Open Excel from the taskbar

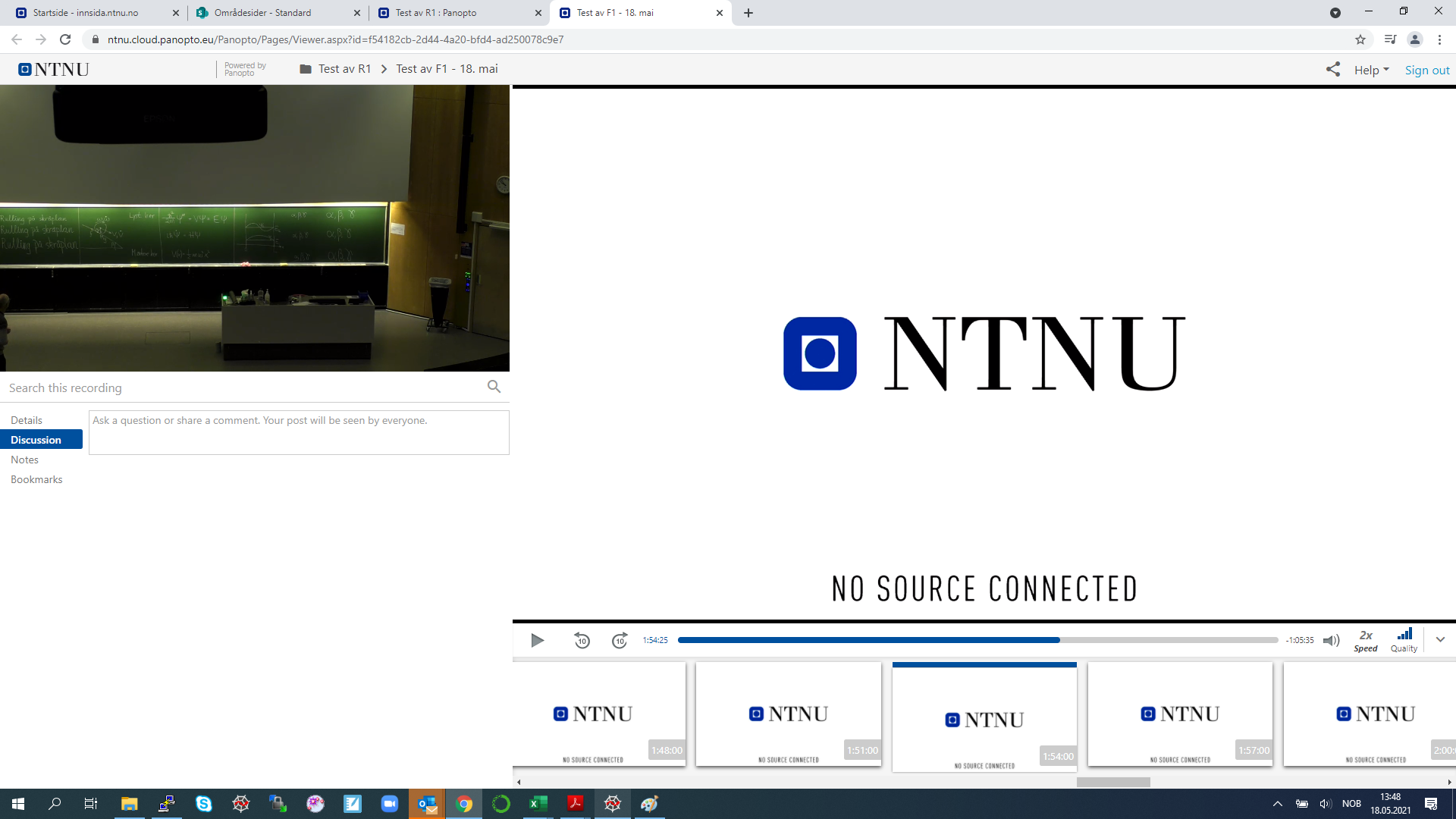point(538,804)
